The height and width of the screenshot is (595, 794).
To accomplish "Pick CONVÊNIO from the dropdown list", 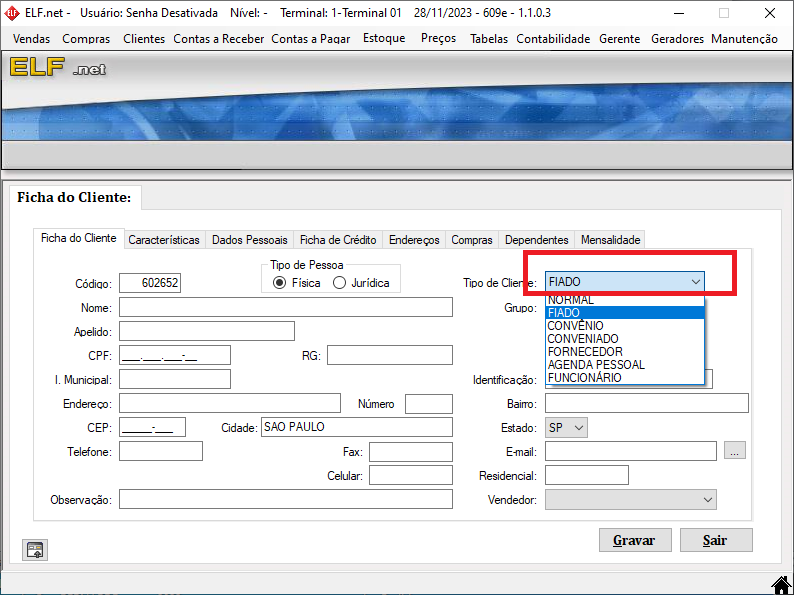I will point(625,326).
